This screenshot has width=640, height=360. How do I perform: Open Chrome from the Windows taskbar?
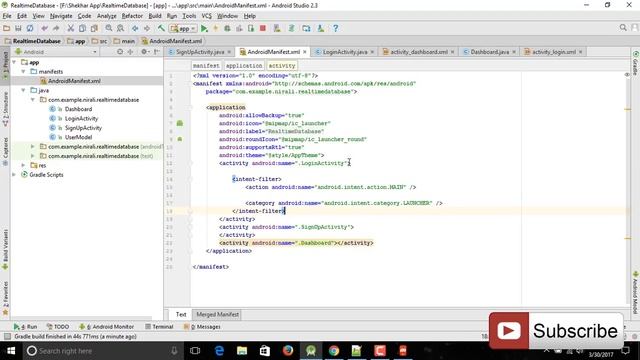334,351
